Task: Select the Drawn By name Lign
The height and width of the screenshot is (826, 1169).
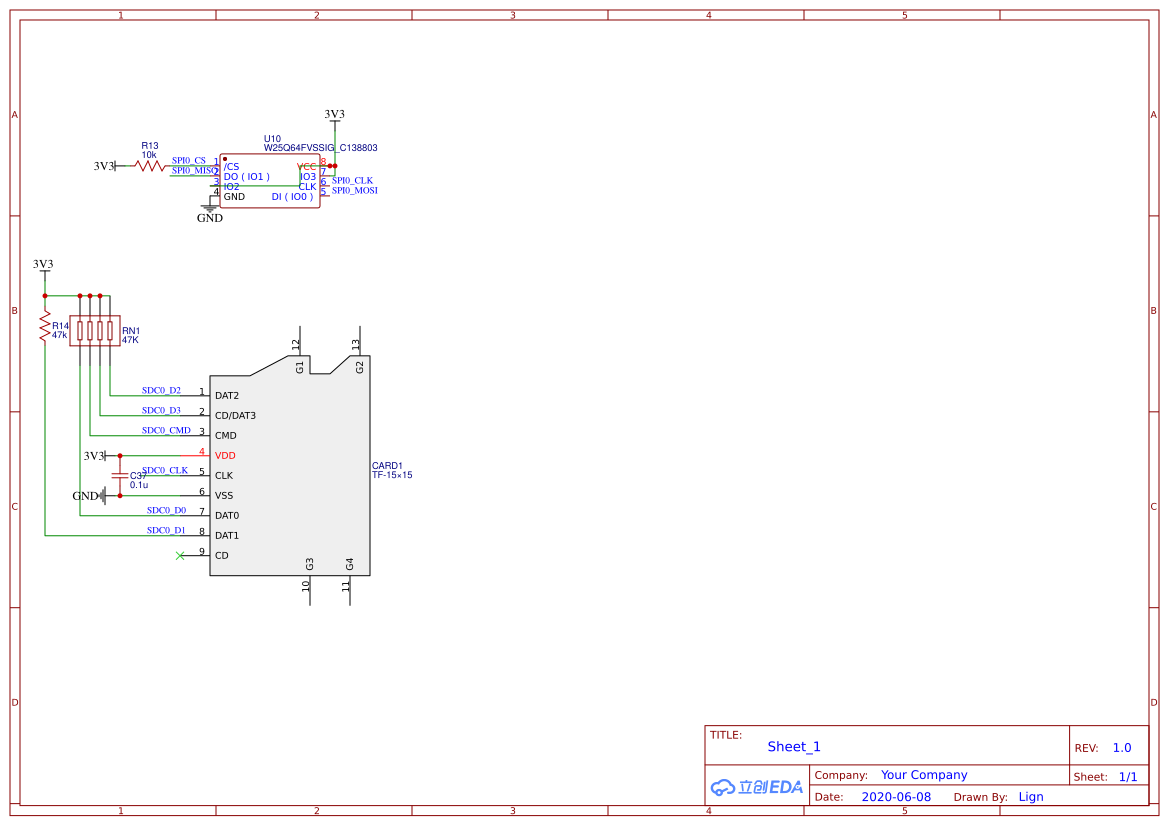Action: click(1031, 797)
